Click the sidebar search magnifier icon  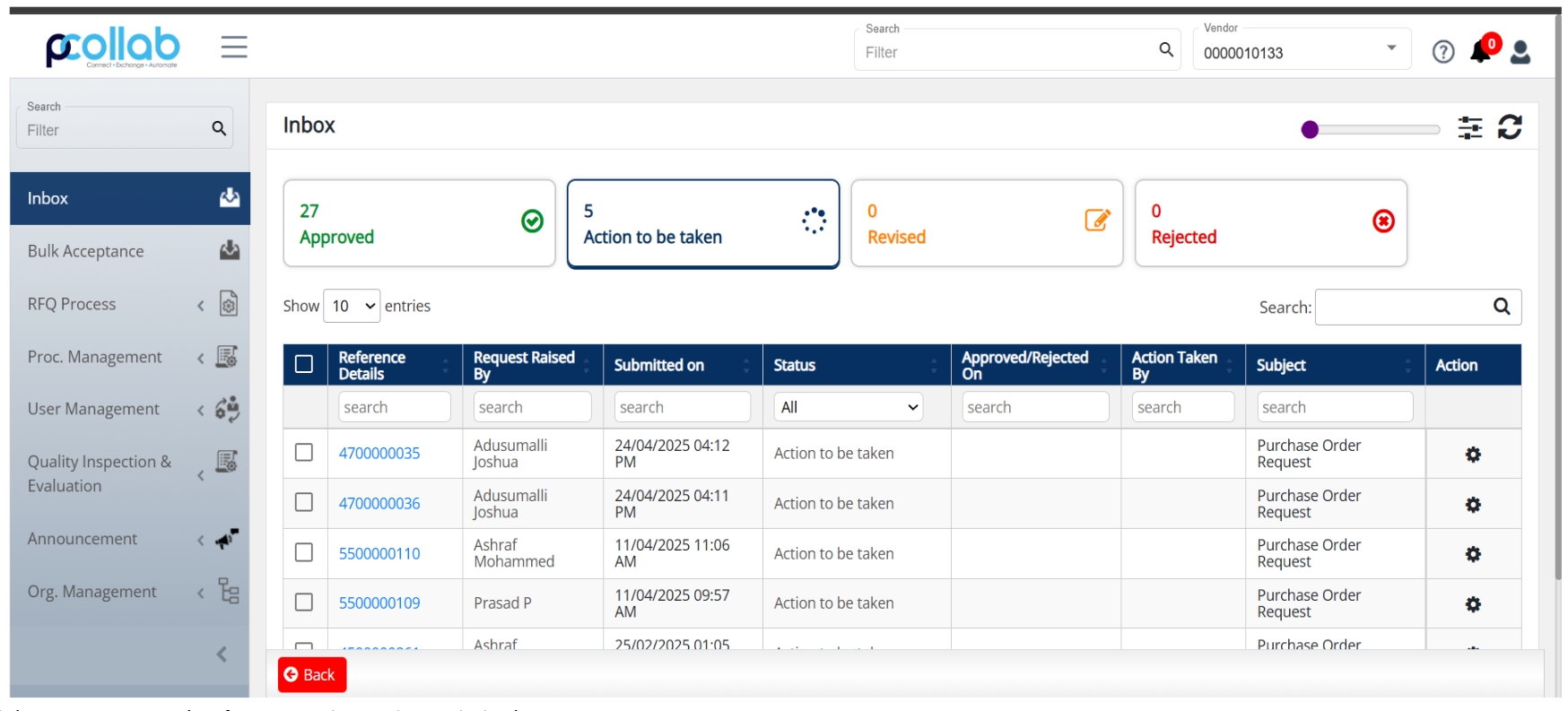click(x=219, y=129)
